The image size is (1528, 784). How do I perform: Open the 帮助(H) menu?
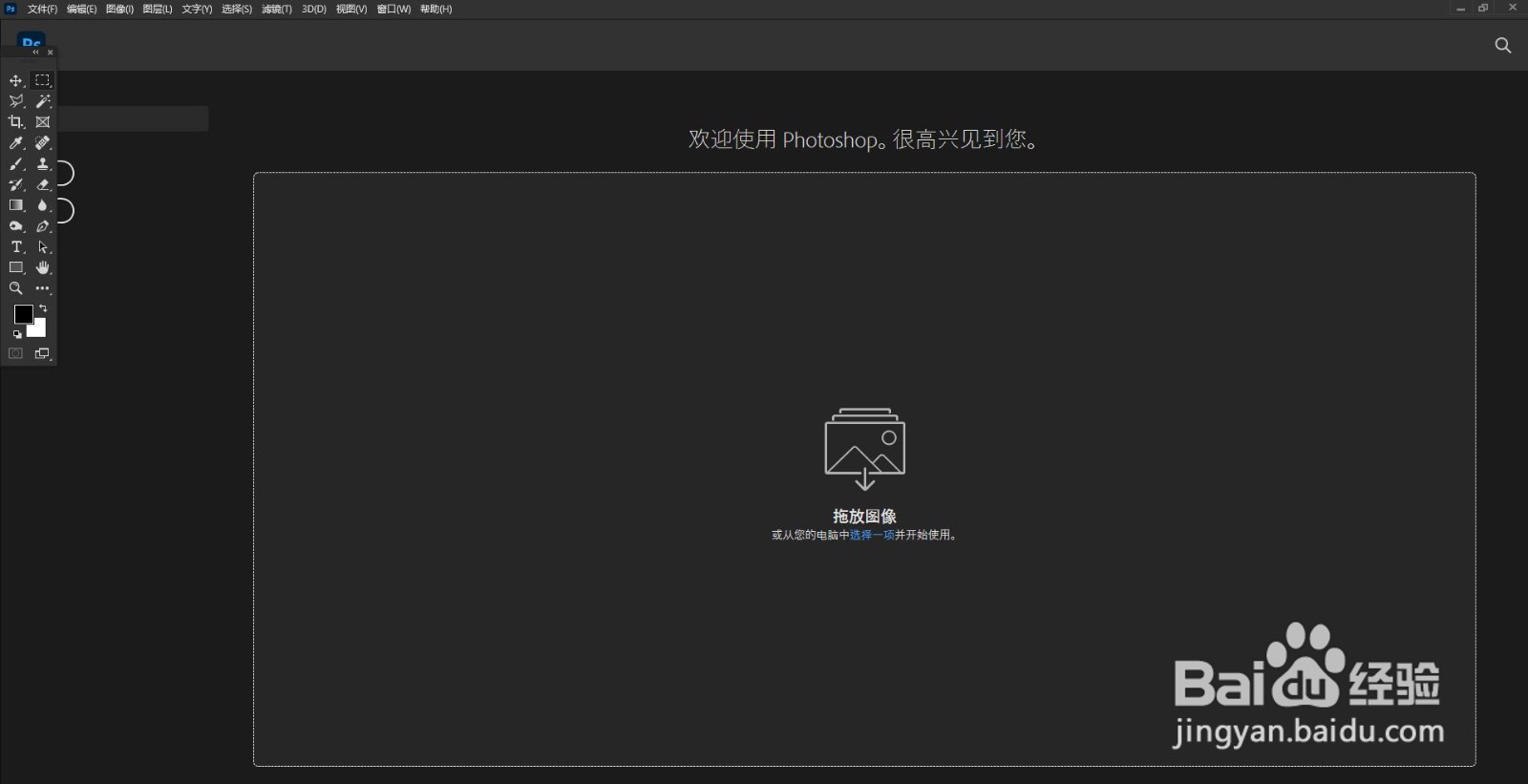435,9
